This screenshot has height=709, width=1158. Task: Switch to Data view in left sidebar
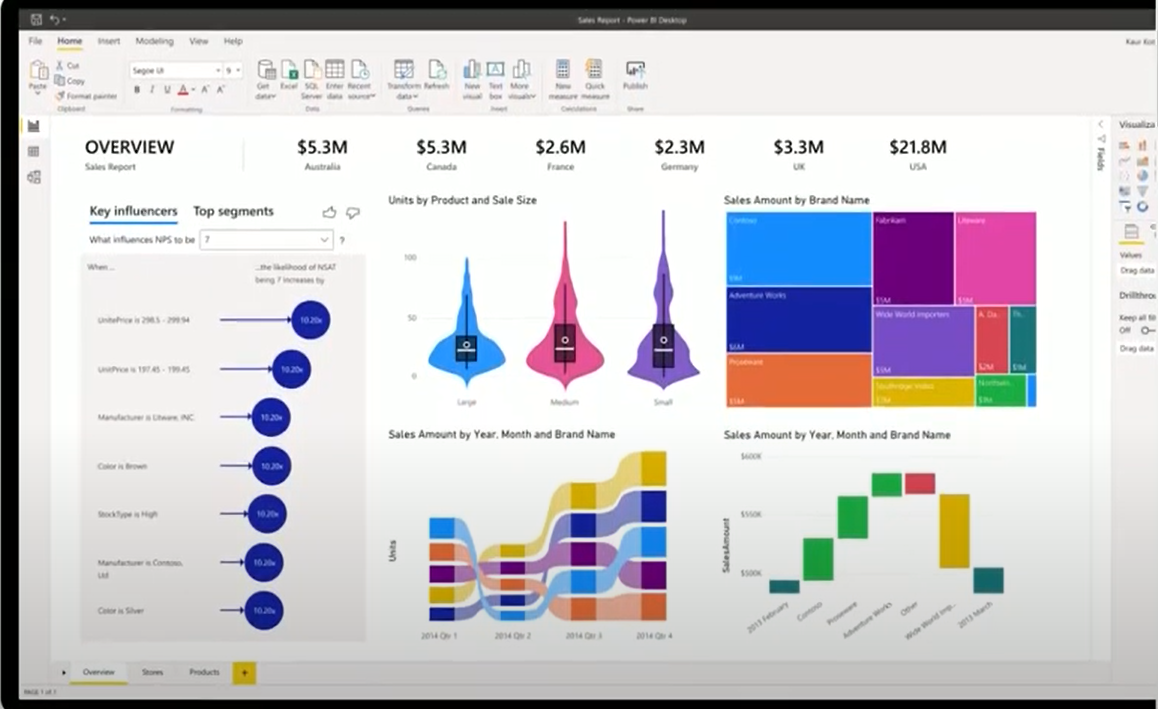(x=34, y=151)
